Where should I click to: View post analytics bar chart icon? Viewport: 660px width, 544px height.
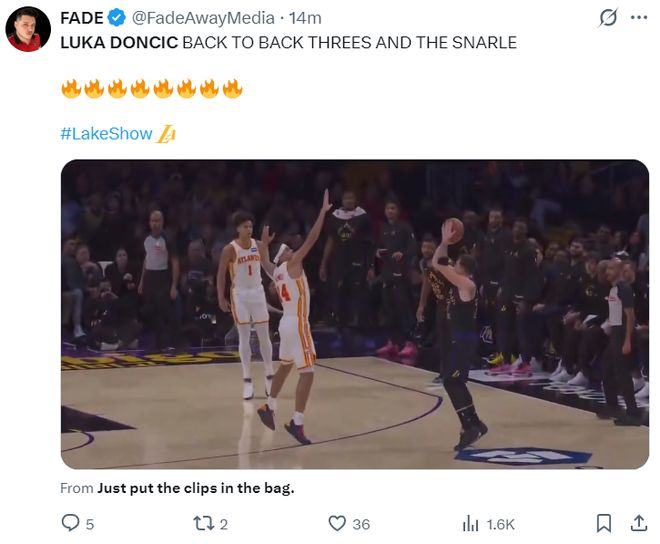tap(470, 523)
